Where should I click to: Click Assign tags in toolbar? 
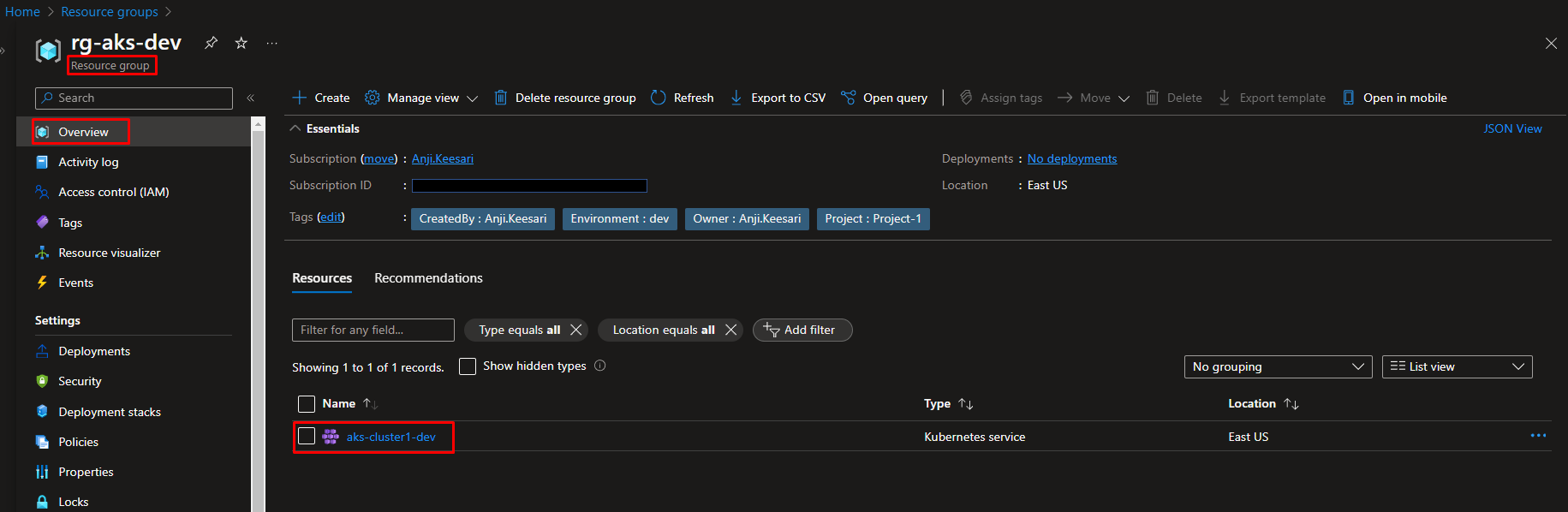coord(1000,98)
